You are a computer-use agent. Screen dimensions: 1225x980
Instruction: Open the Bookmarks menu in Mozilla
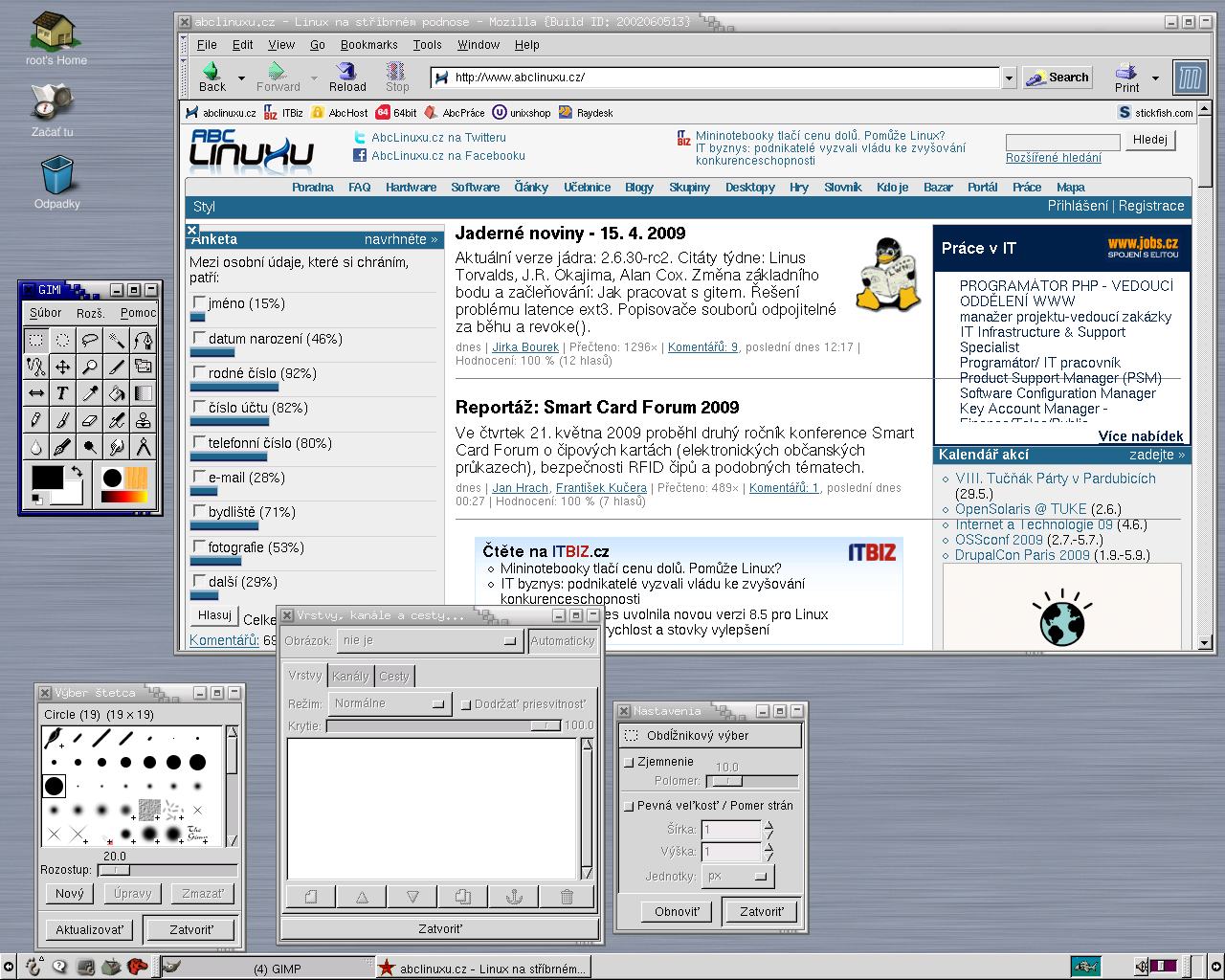click(x=368, y=45)
